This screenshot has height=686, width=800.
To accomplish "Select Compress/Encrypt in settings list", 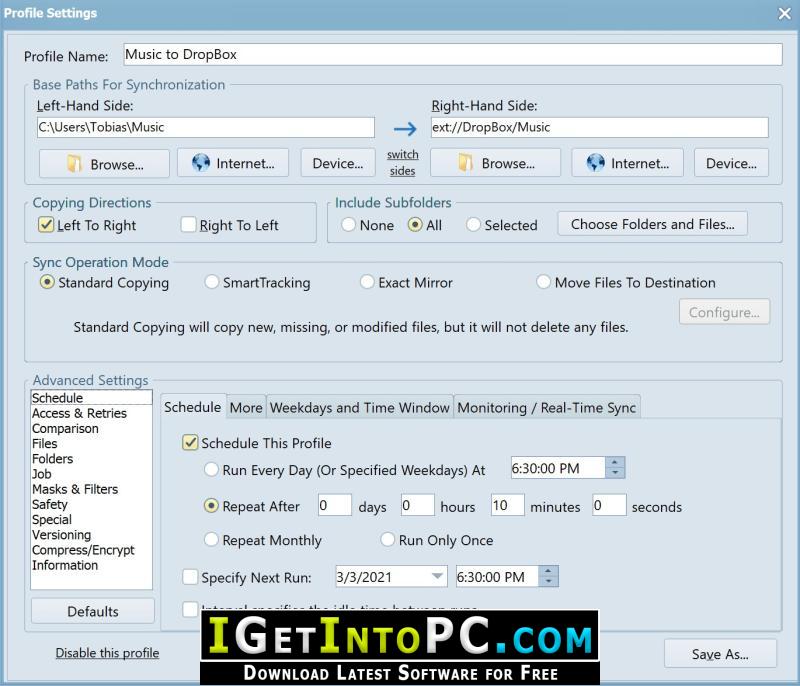I will point(91,550).
